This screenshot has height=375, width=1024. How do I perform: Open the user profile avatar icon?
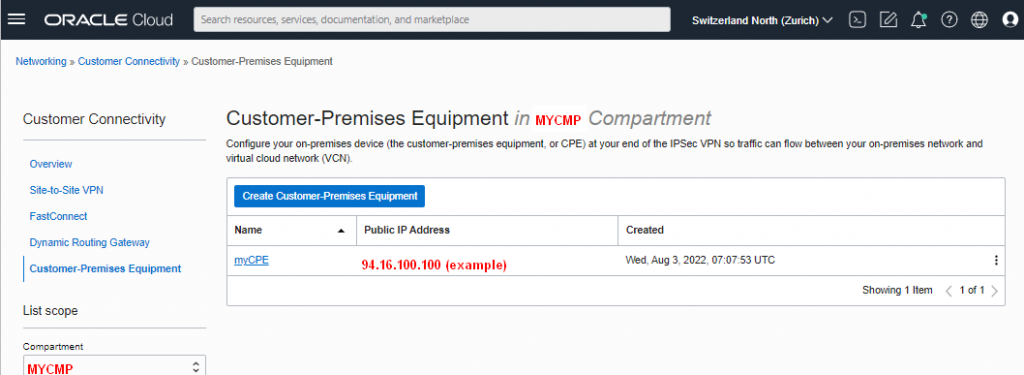click(1010, 20)
